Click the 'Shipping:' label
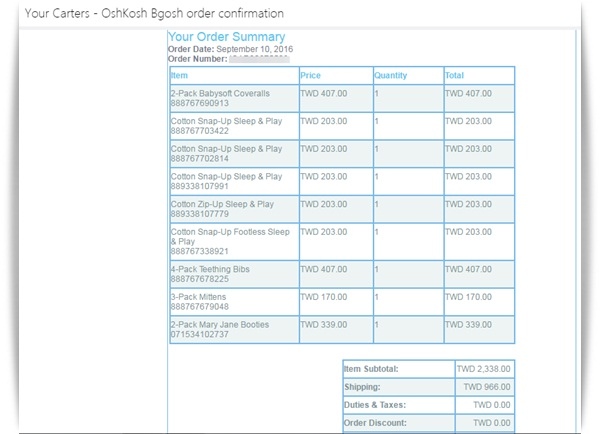The height and width of the screenshot is (434, 600). pos(362,387)
